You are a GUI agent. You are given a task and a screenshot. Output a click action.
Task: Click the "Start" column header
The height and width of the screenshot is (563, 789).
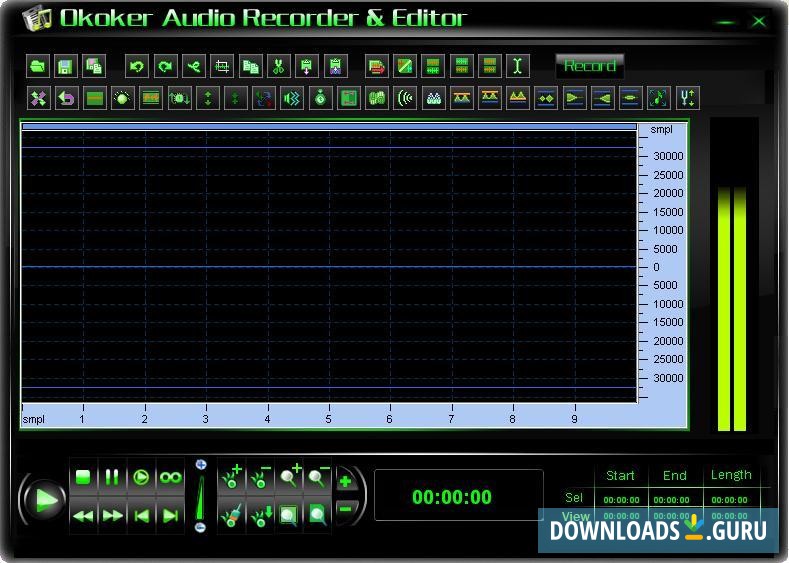pos(620,475)
